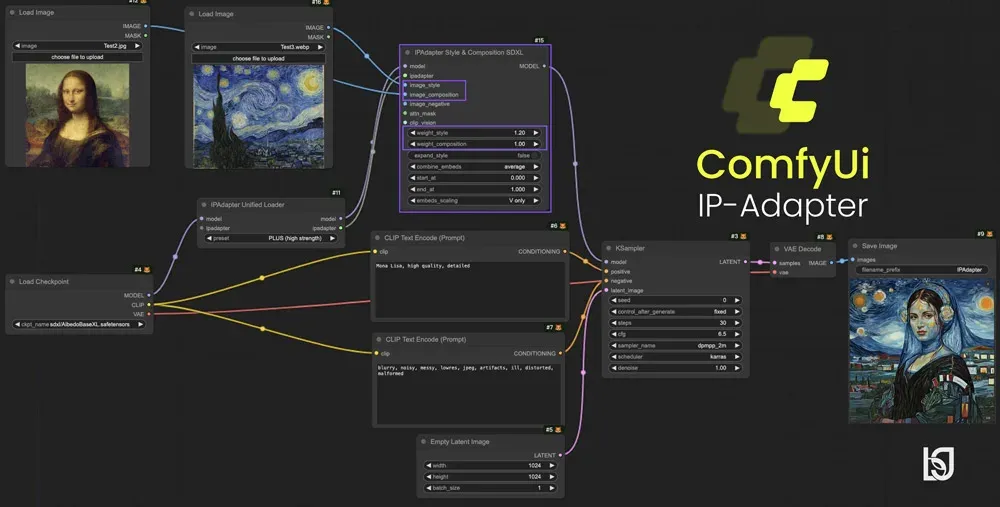Select the Mona Lisa image preview
Viewport: 1000px width, 507px height.
pyautogui.click(x=77, y=115)
